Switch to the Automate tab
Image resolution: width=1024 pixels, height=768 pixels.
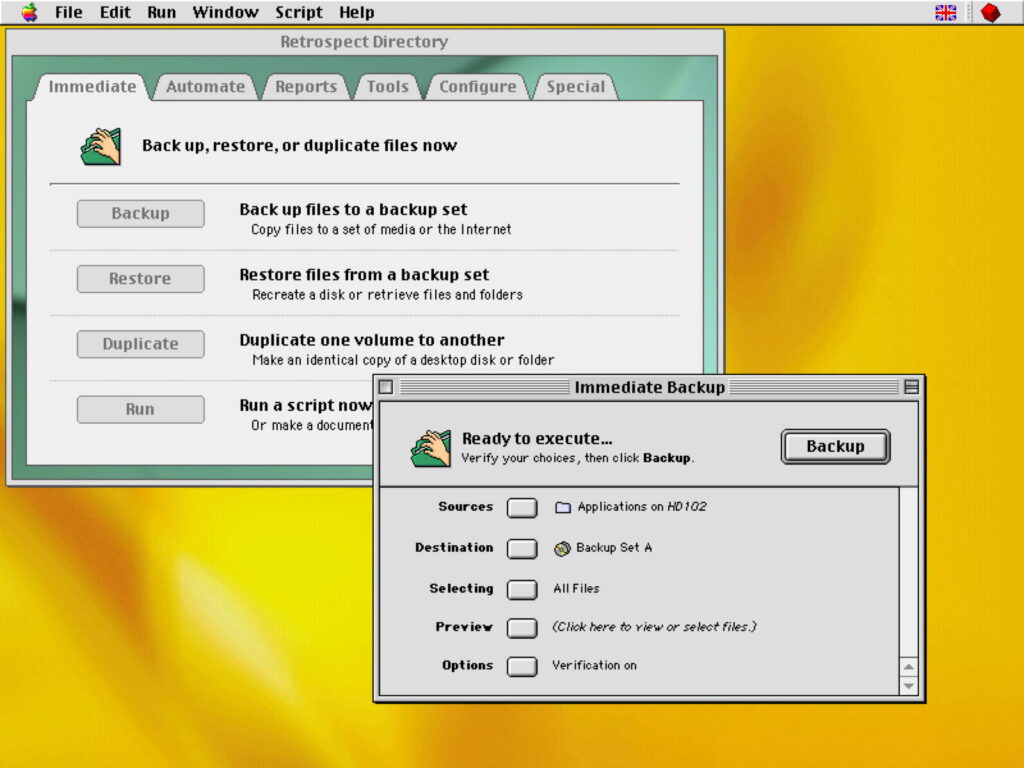(x=205, y=87)
